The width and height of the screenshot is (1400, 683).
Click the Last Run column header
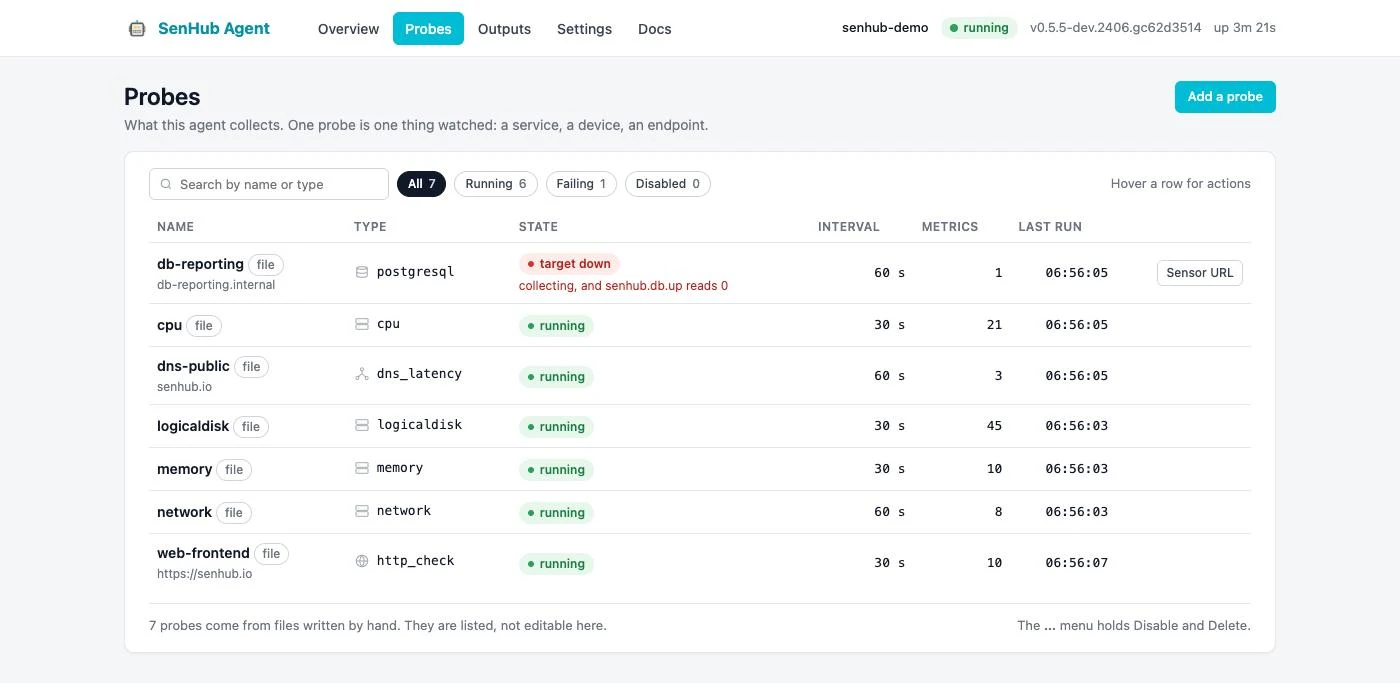pos(1050,227)
